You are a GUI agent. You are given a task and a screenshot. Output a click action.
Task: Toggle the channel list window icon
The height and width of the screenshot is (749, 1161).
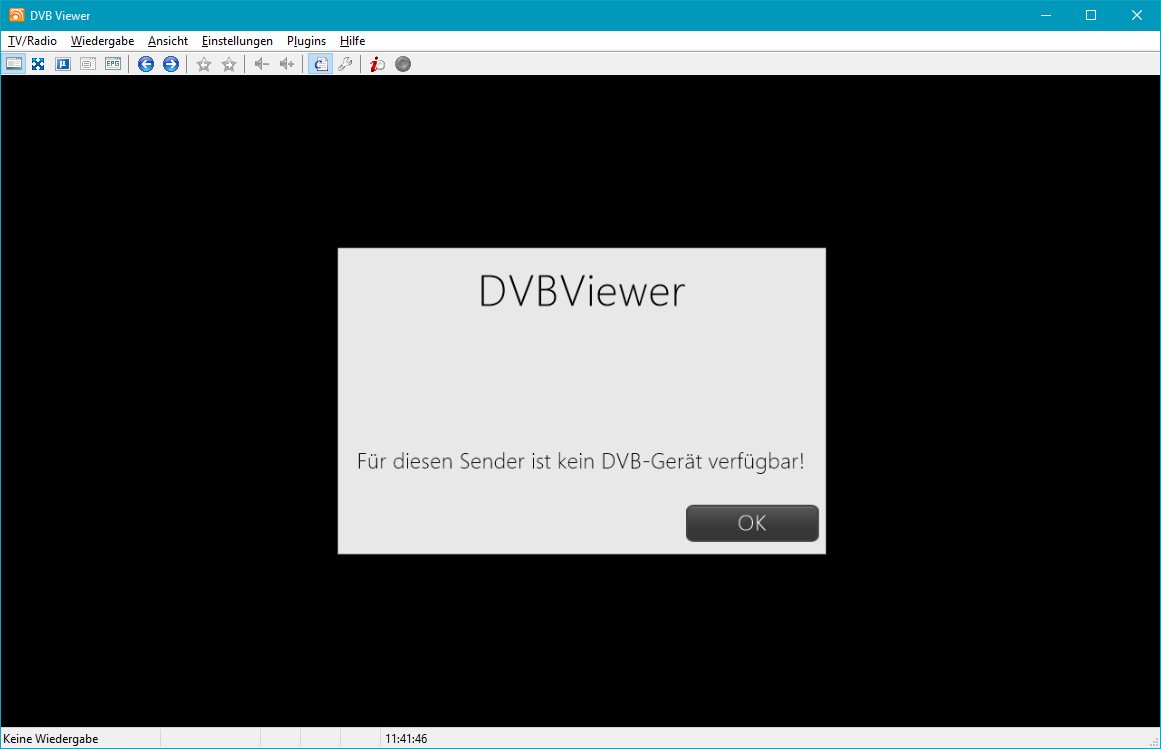(14, 64)
